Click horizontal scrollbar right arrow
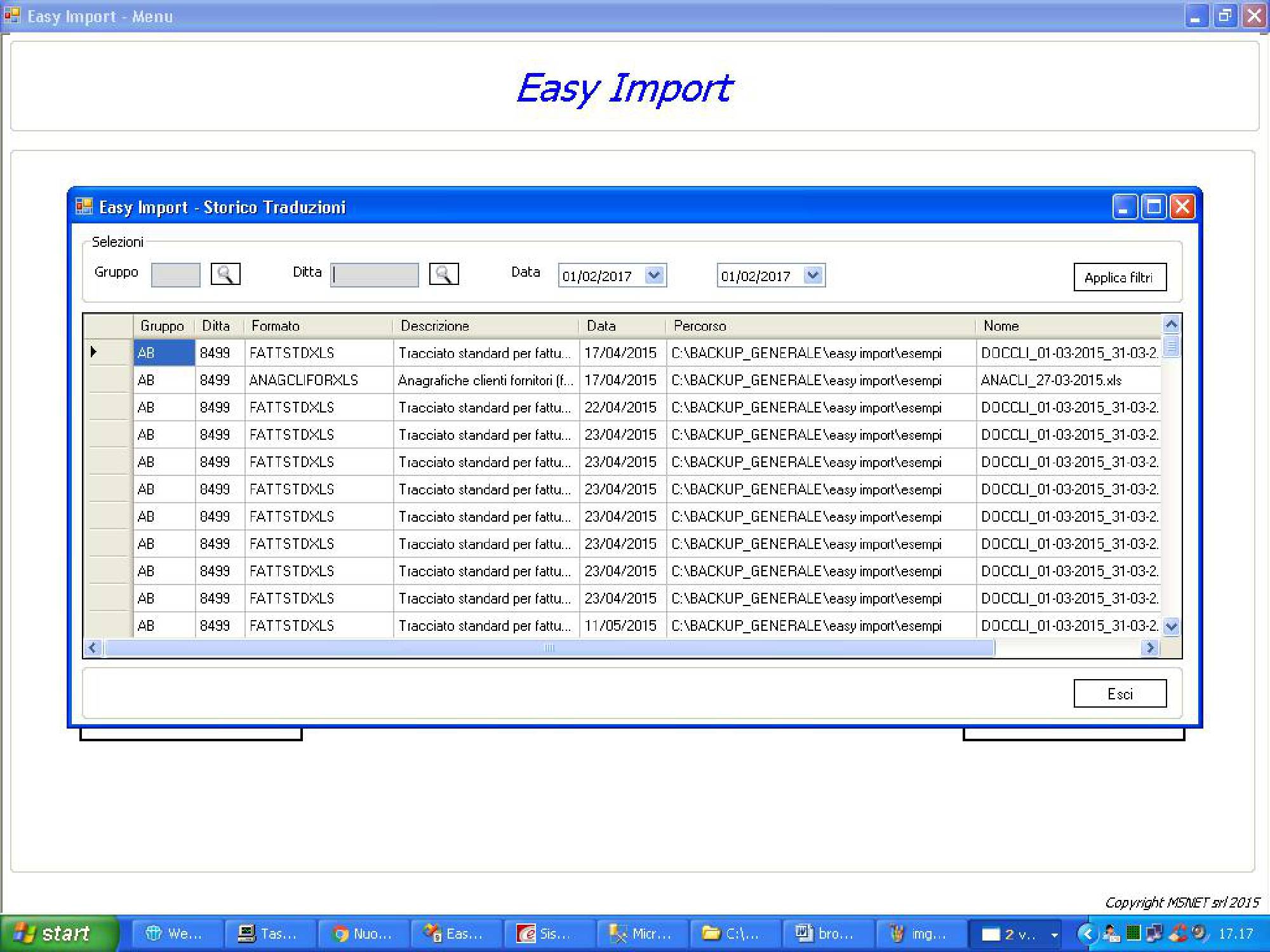The height and width of the screenshot is (952, 1270). (x=1149, y=648)
